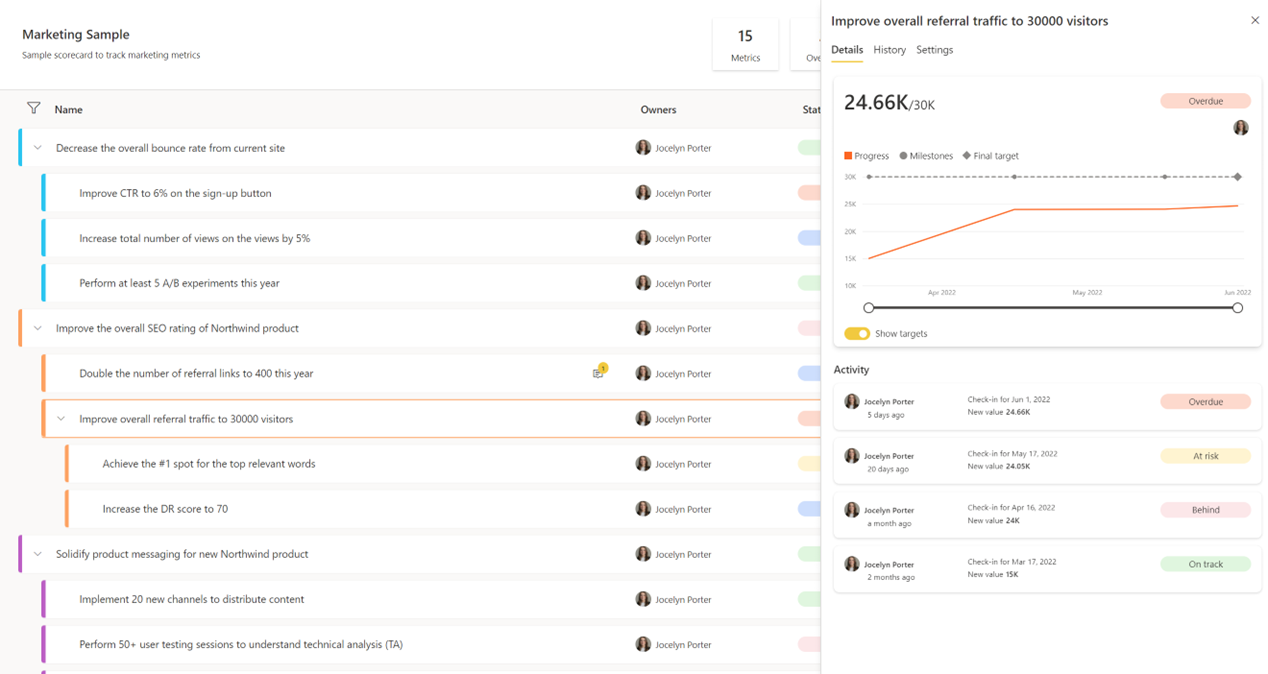The height and width of the screenshot is (674, 1268).
Task: Open the Details tab
Action: tap(847, 50)
